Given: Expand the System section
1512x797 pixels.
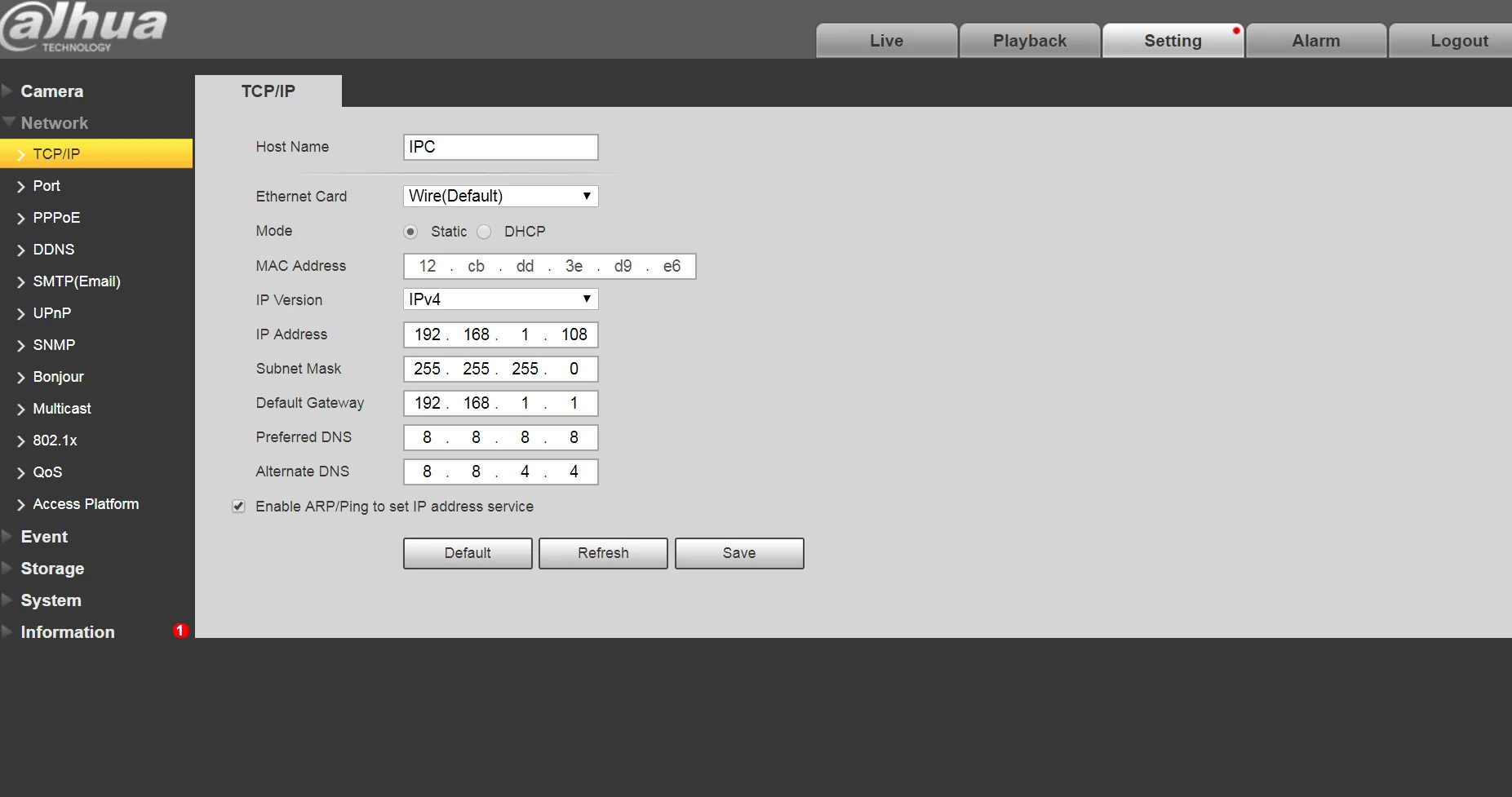Looking at the screenshot, I should coord(51,600).
